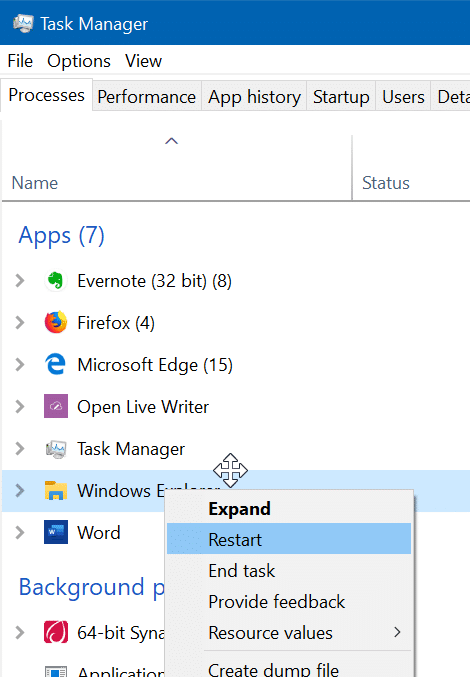Select the Microsoft Edge (15) row
The width and height of the screenshot is (470, 677).
(x=236, y=364)
